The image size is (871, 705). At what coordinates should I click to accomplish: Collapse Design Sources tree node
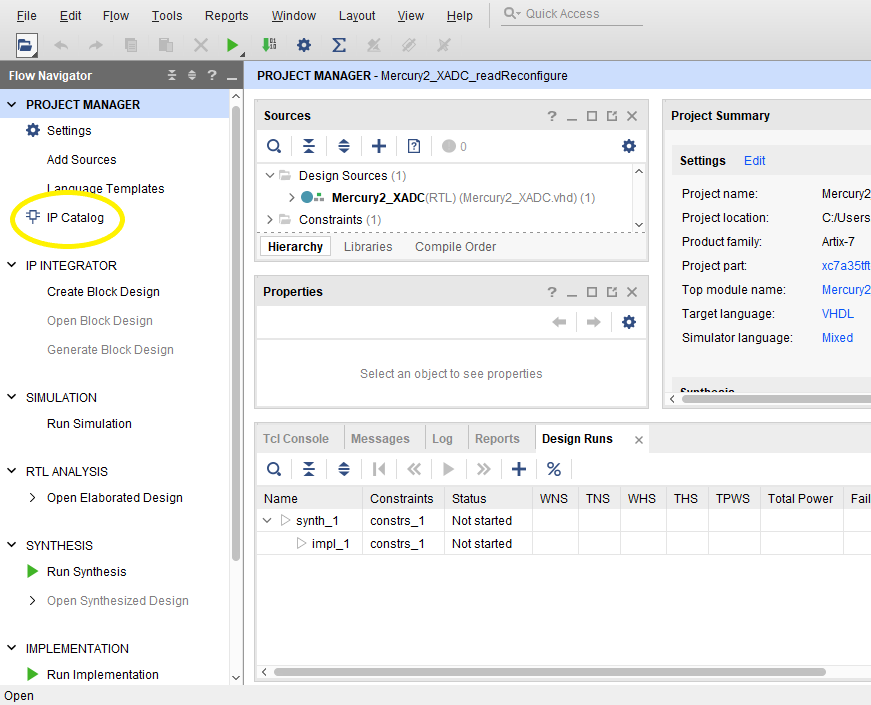coord(270,175)
